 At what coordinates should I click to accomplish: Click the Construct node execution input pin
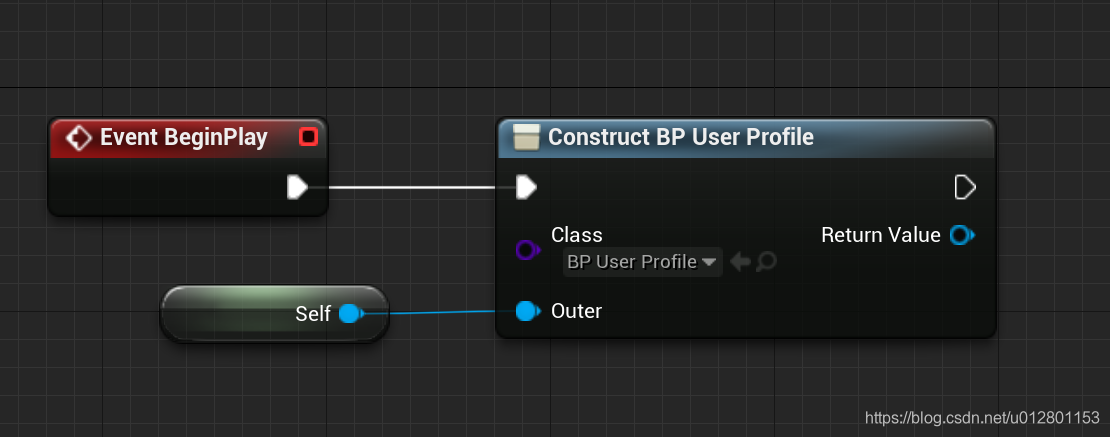(526, 188)
